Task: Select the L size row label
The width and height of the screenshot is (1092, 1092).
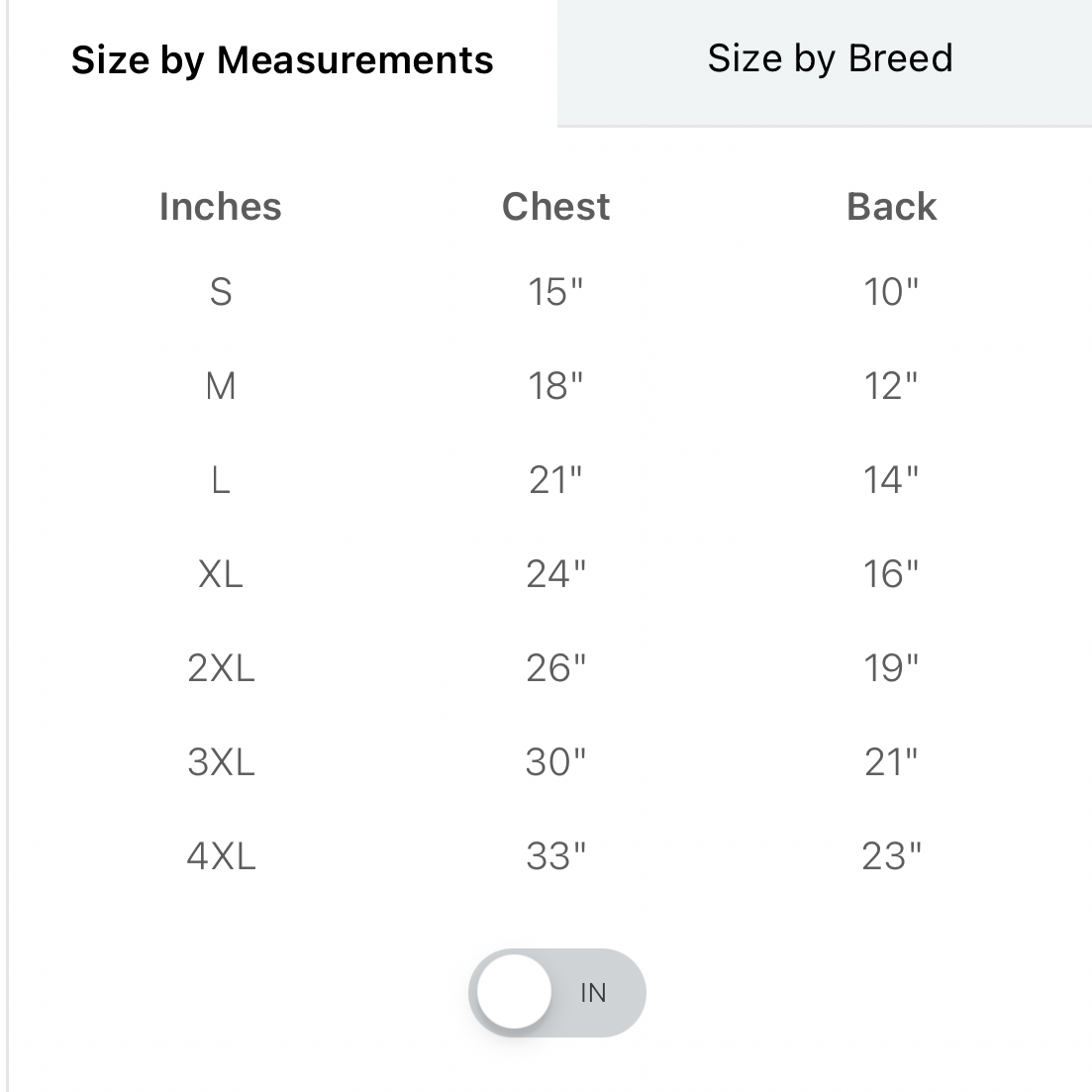Action: [x=221, y=480]
